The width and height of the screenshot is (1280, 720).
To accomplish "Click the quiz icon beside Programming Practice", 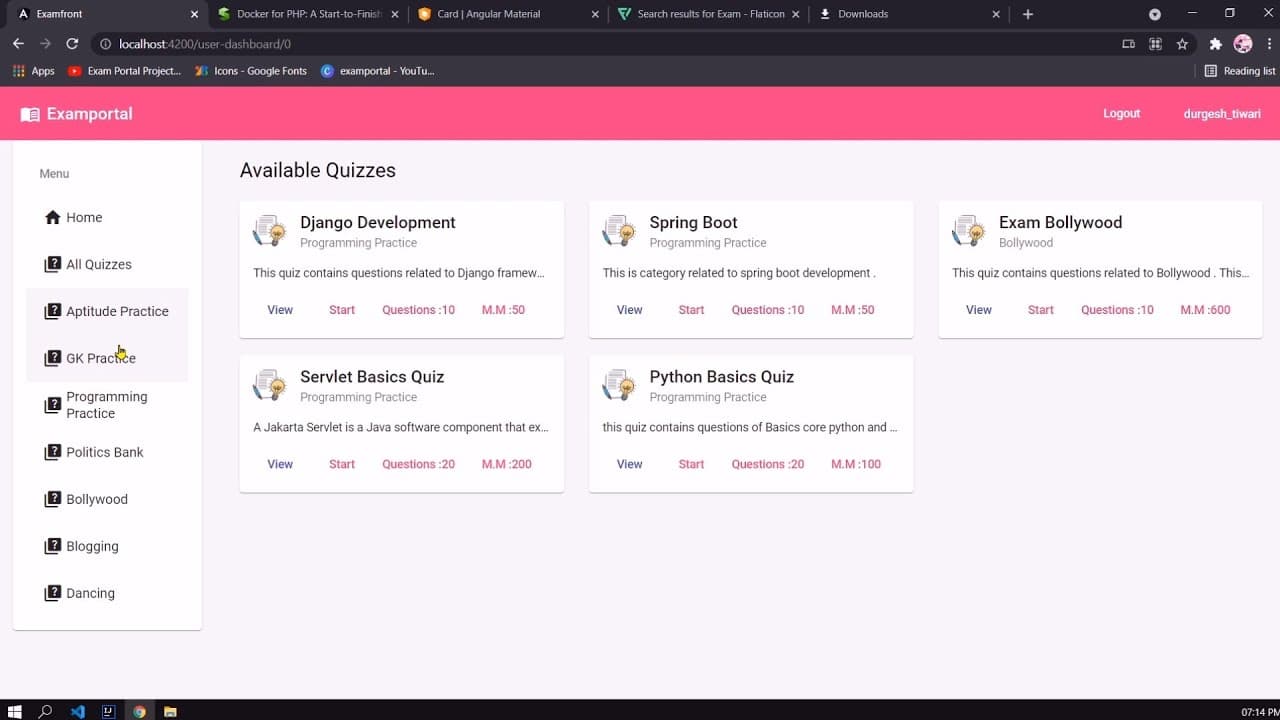I will (x=53, y=405).
